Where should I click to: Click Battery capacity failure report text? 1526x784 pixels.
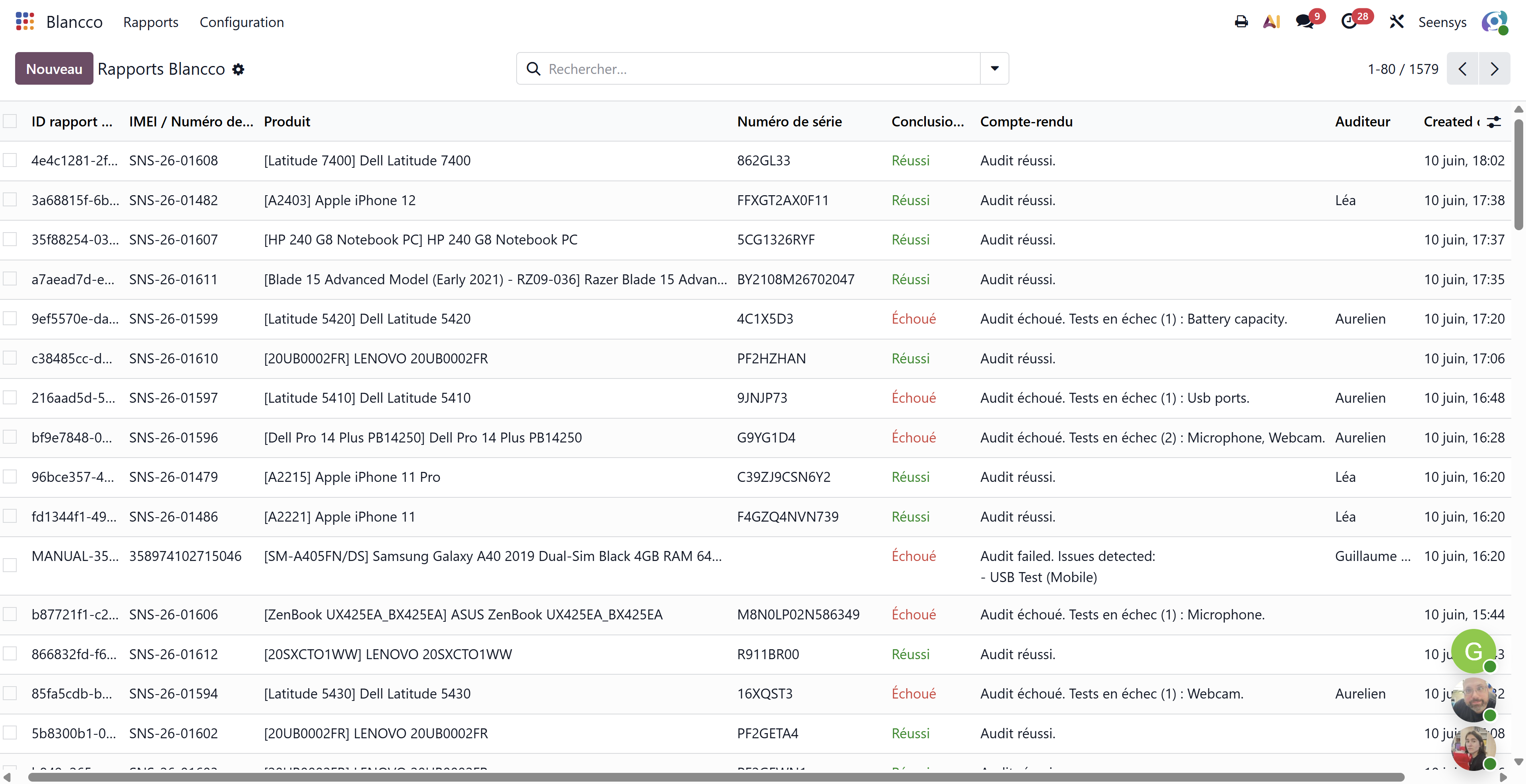click(x=1134, y=318)
